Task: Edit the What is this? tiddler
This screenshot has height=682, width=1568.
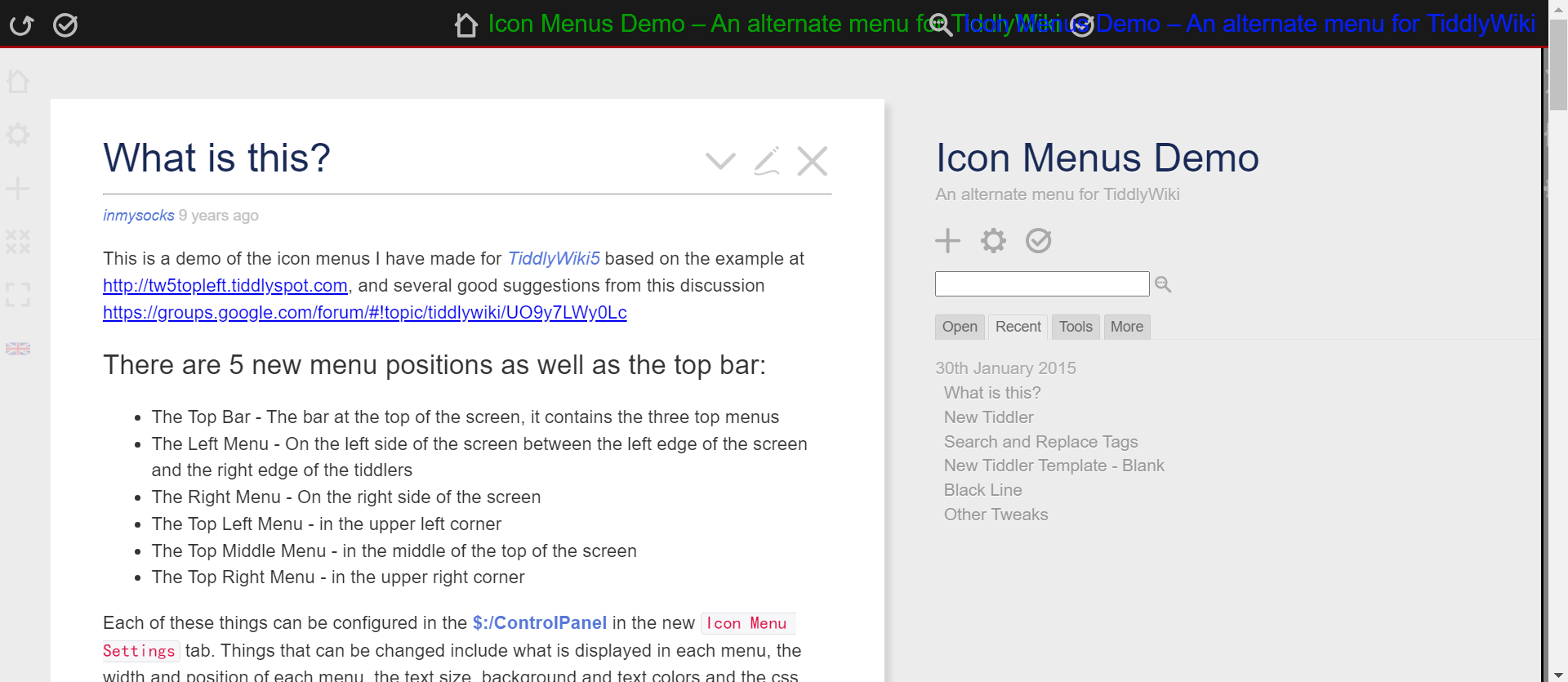Action: click(766, 161)
